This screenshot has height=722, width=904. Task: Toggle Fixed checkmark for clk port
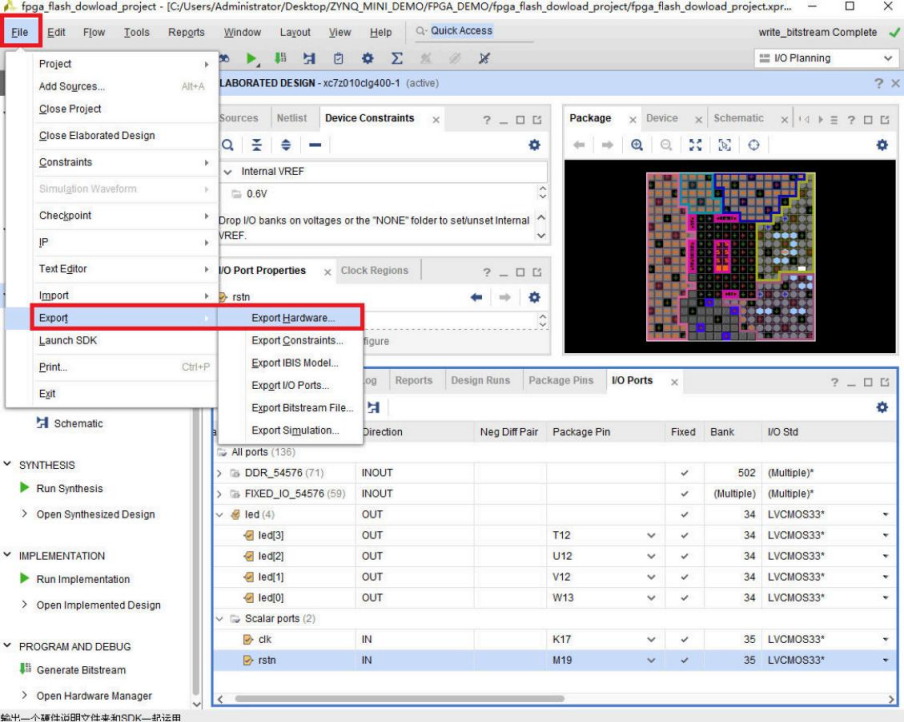684,639
